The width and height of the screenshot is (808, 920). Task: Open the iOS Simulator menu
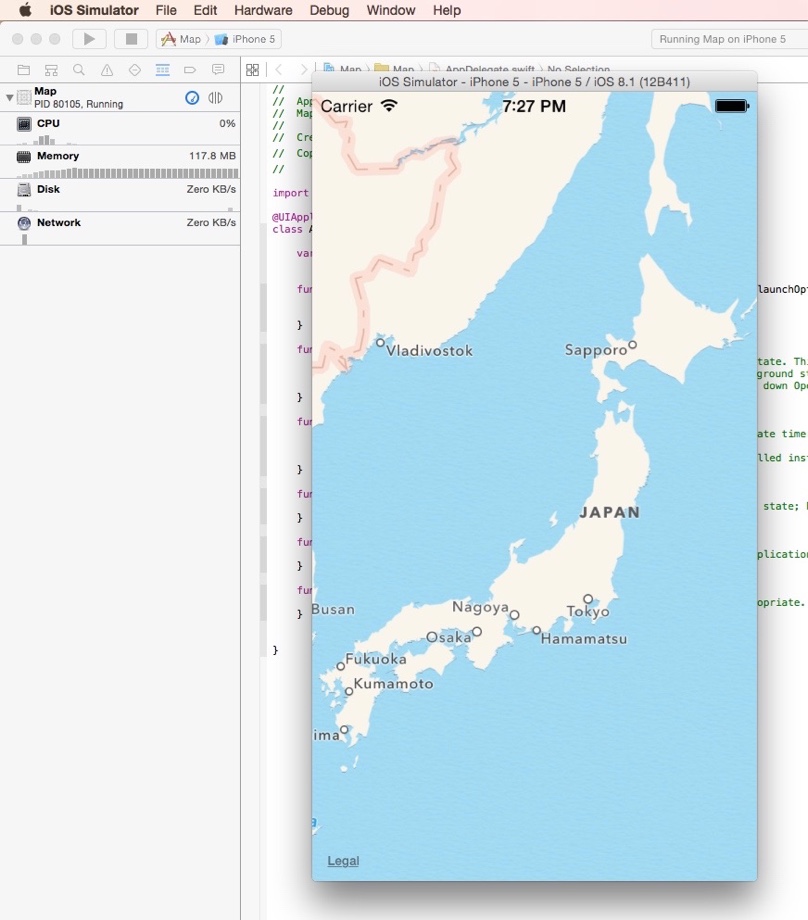point(94,10)
